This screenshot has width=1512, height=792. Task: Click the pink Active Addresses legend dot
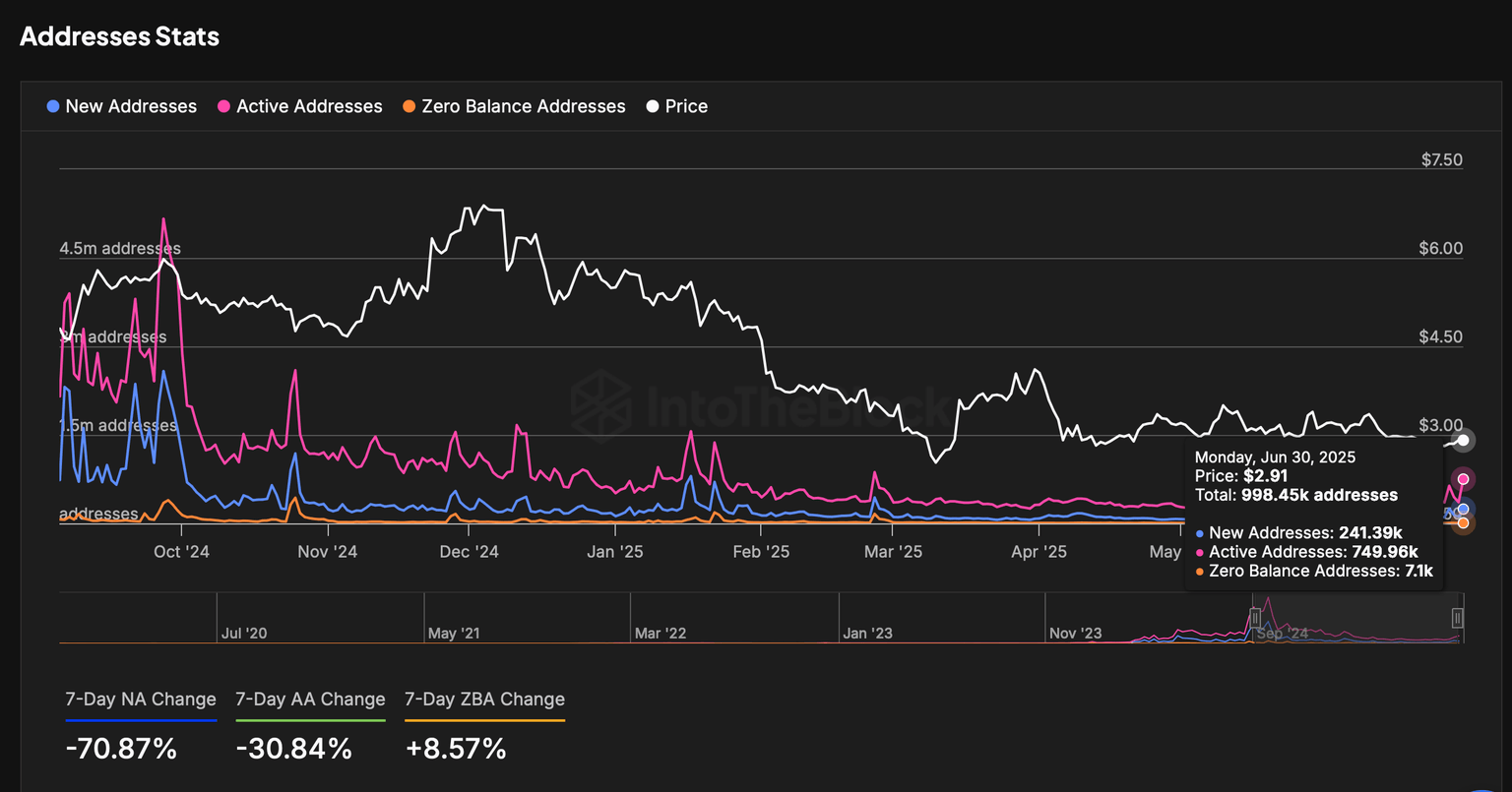coord(224,106)
